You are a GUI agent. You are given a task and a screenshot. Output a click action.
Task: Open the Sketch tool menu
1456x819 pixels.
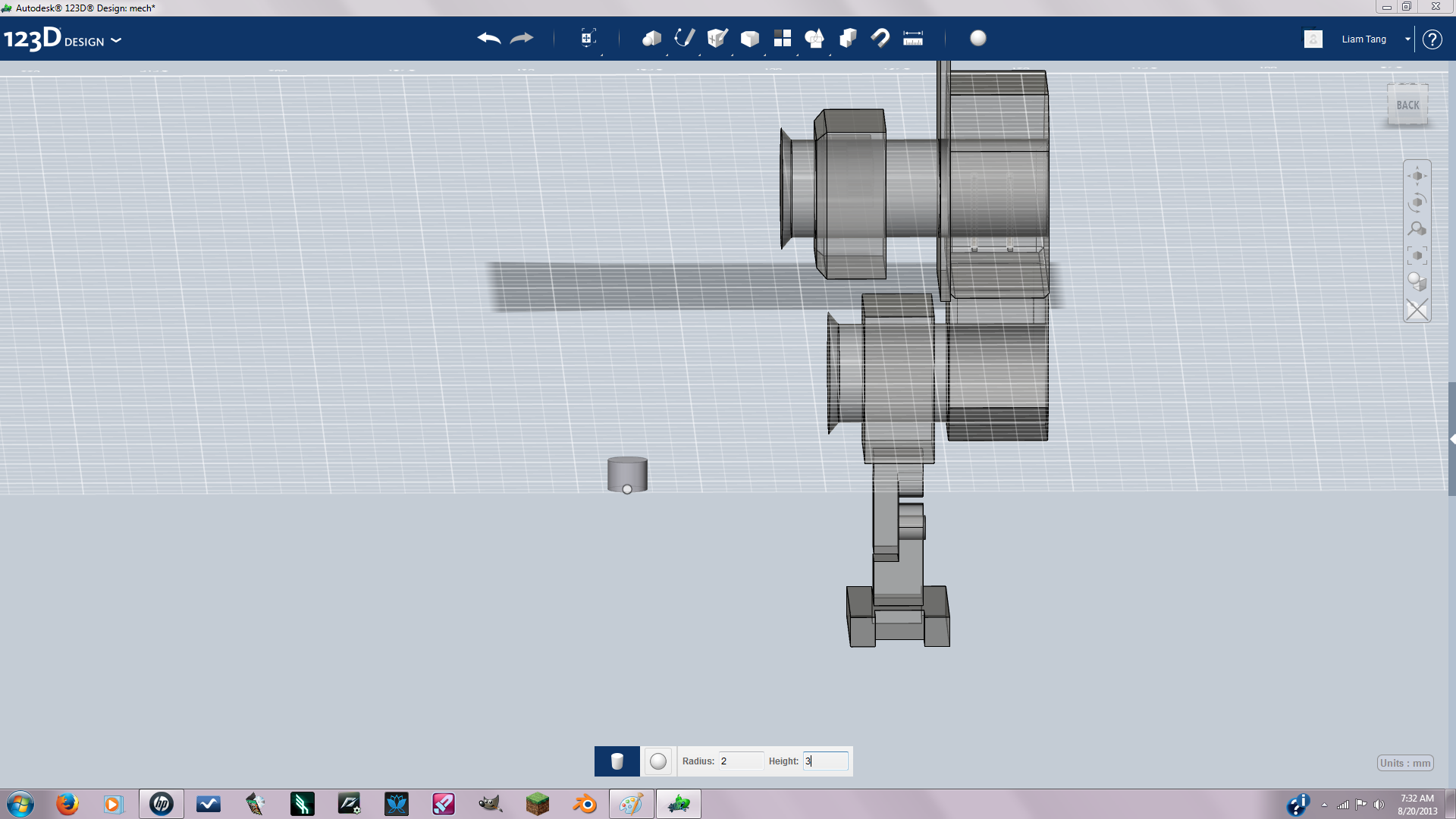(684, 38)
